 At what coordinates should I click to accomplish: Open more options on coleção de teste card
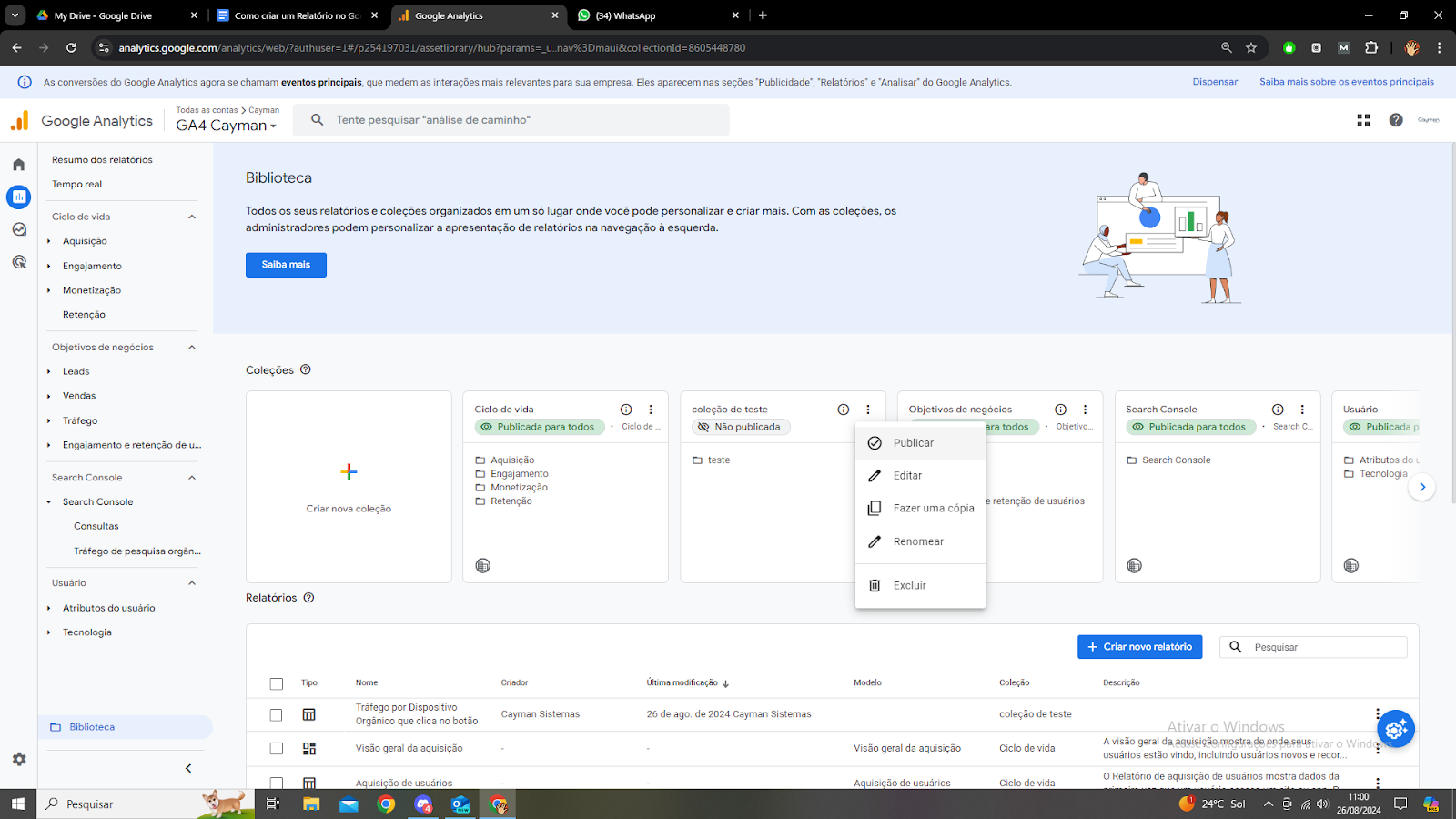pyautogui.click(x=868, y=409)
